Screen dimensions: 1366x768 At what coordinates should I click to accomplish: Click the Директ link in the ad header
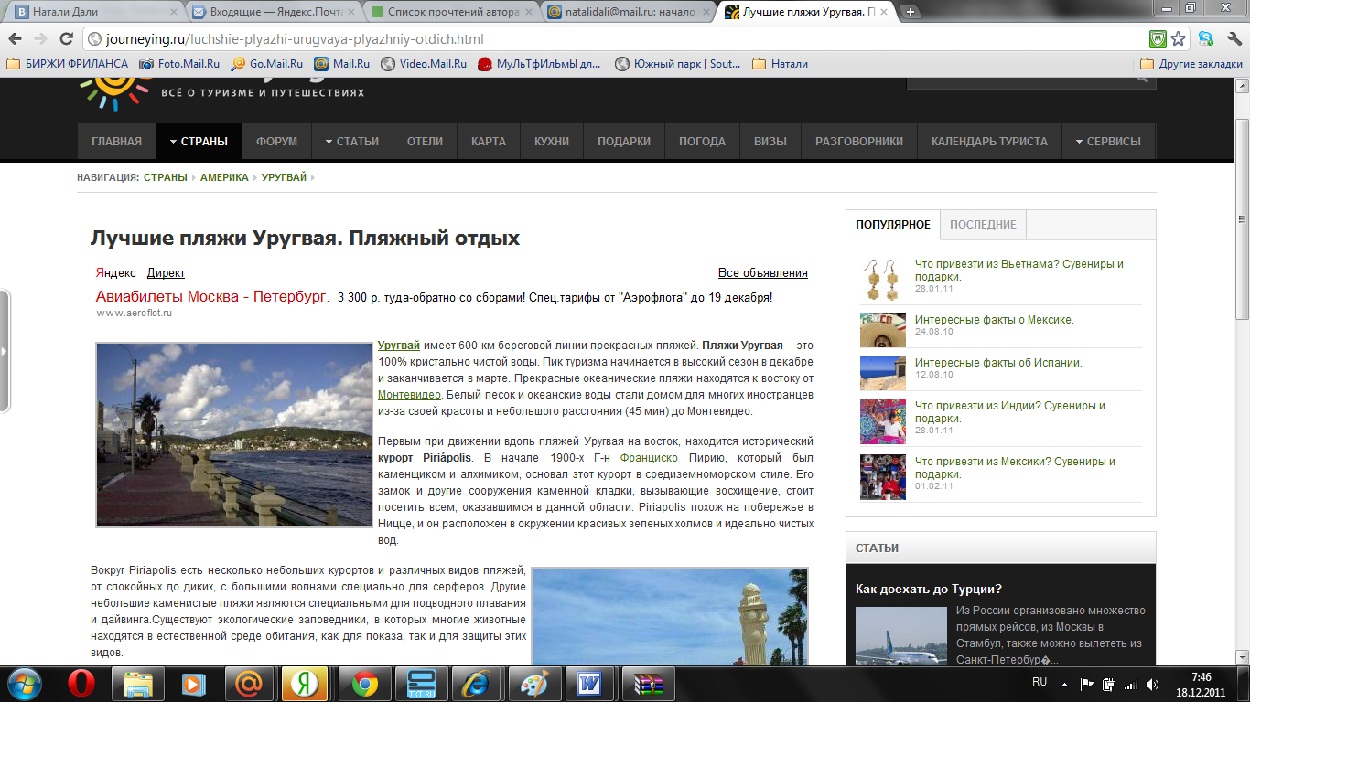coord(165,273)
